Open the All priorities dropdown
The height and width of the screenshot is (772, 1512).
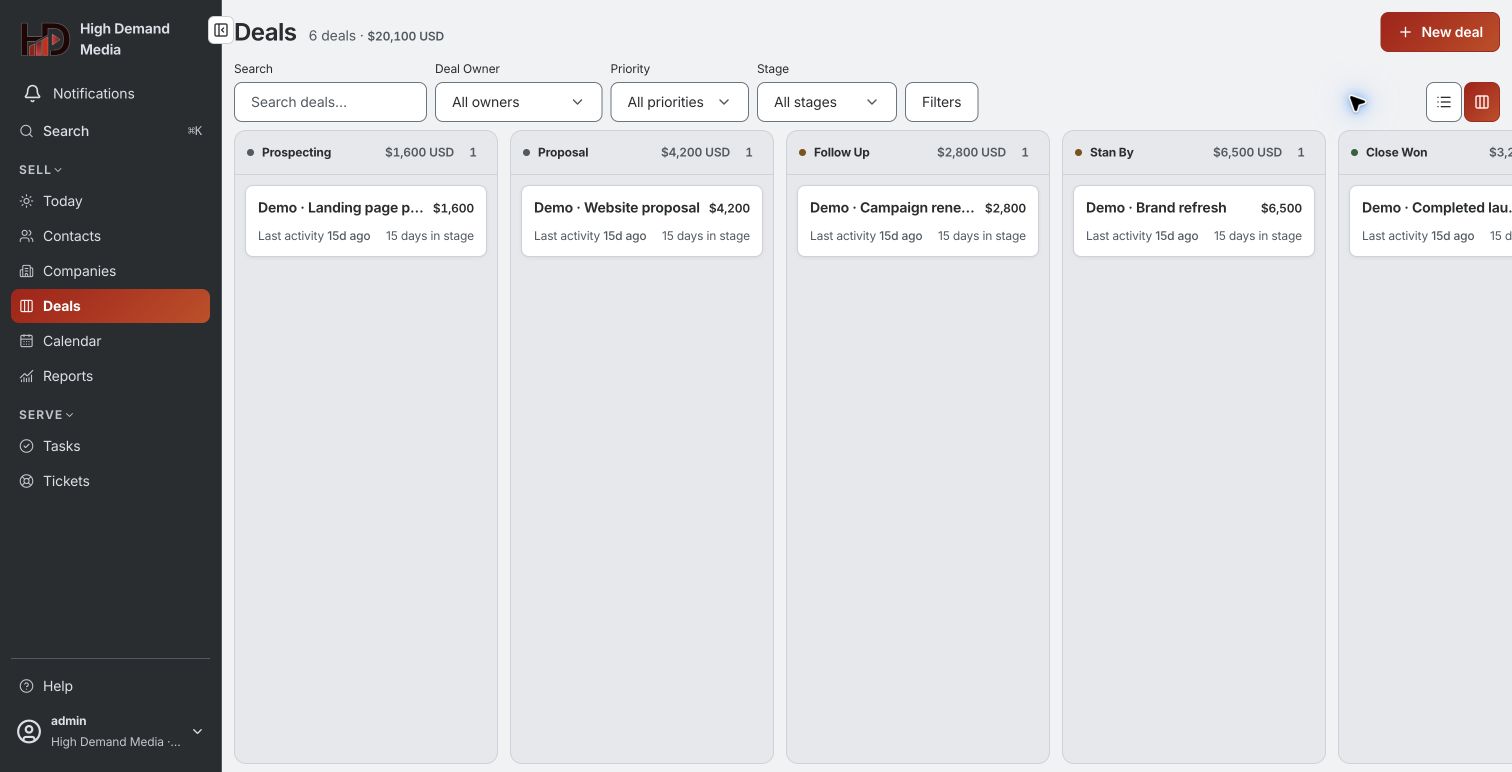point(679,102)
